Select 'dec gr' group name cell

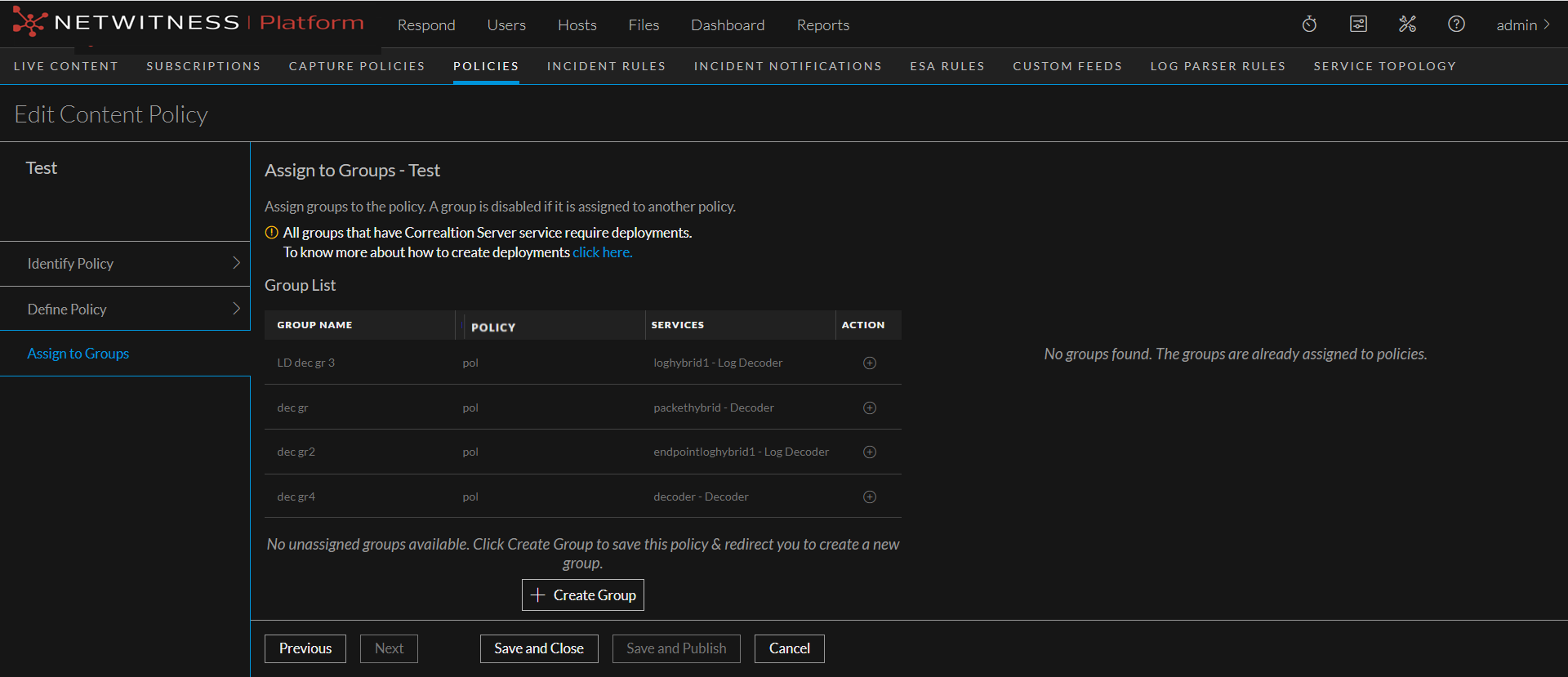[x=292, y=408]
